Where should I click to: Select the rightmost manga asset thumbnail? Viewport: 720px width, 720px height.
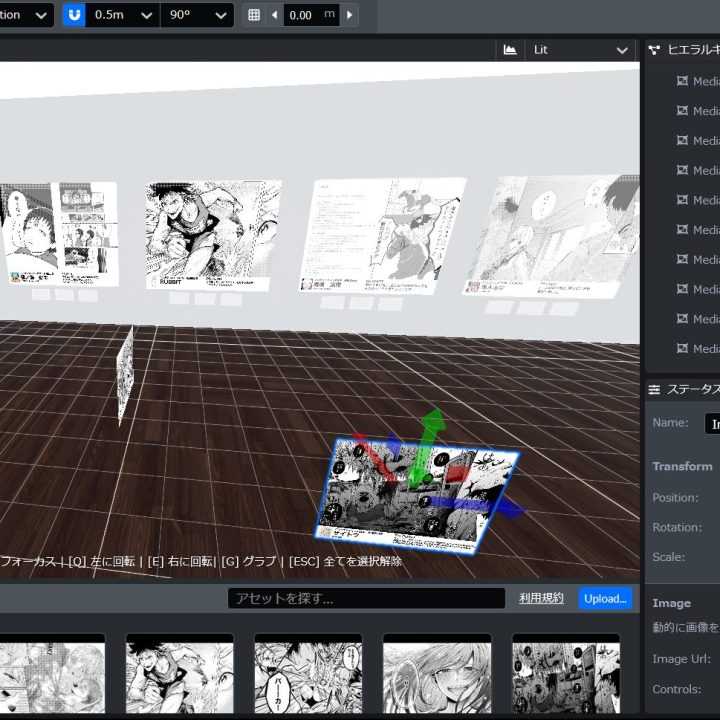pos(565,676)
